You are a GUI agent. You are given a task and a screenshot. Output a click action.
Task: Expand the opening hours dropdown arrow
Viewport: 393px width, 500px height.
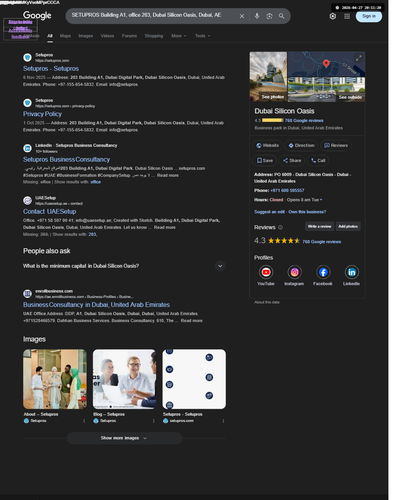tap(321, 200)
